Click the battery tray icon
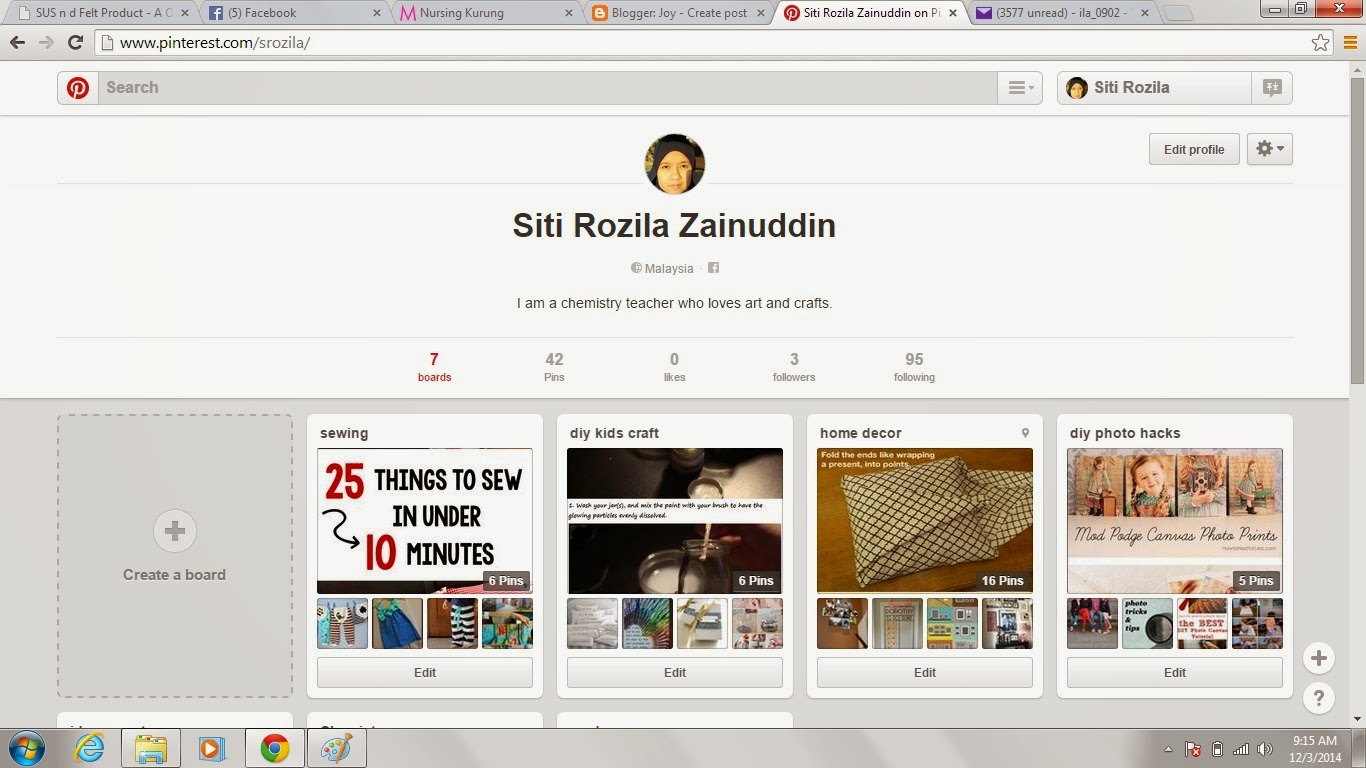Image resolution: width=1366 pixels, height=768 pixels. pyautogui.click(x=1217, y=749)
